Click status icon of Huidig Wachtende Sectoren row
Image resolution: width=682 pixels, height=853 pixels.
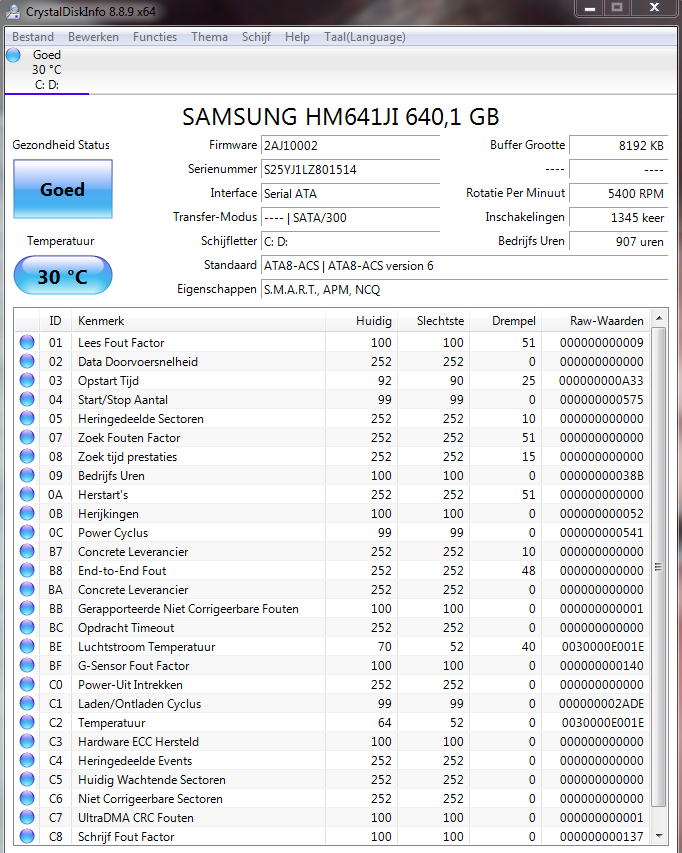click(x=27, y=780)
